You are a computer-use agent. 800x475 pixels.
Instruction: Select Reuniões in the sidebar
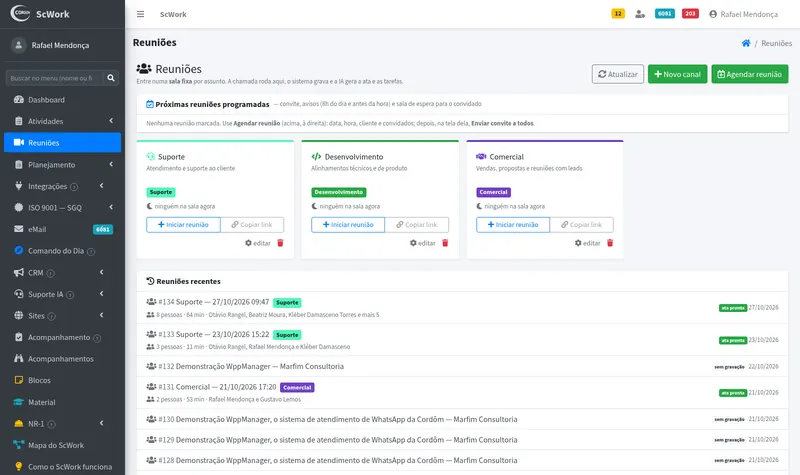62,143
